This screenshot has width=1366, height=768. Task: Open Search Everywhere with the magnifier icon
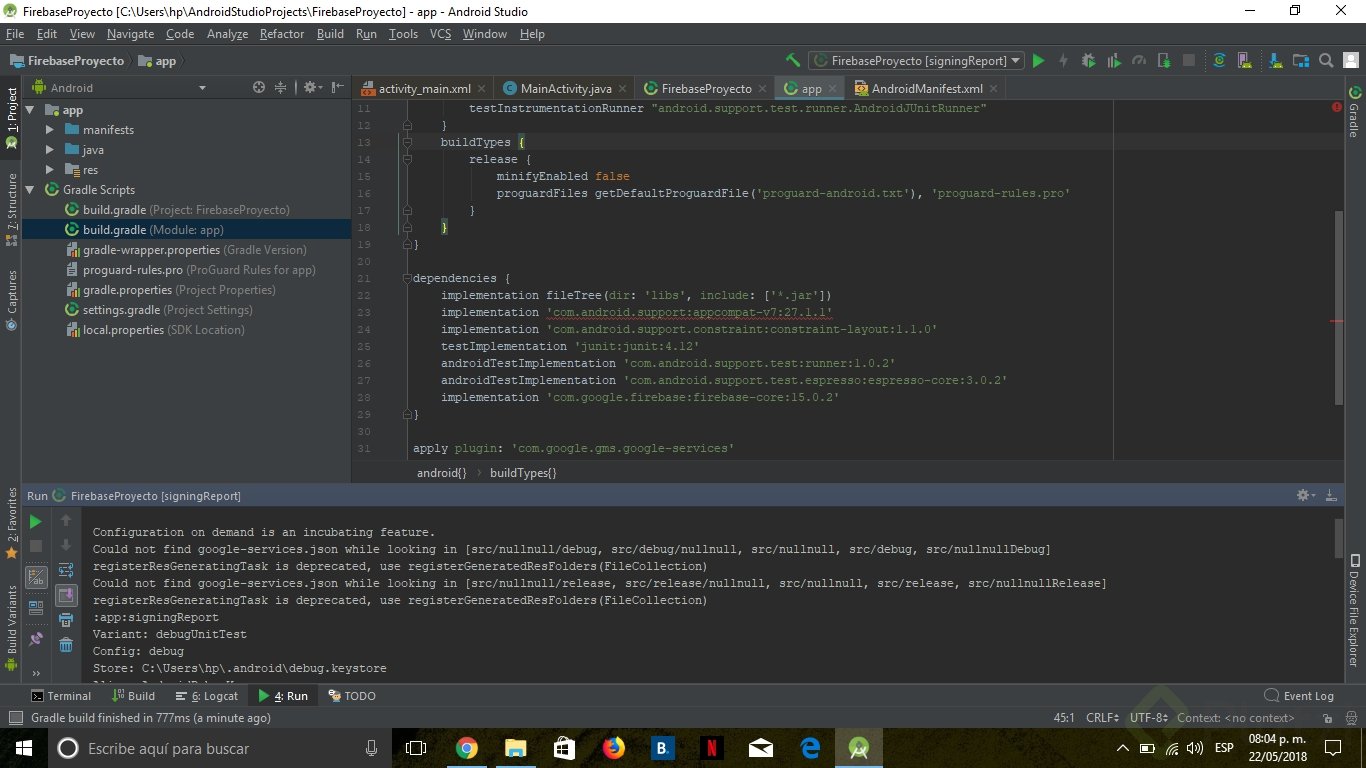coord(1325,60)
